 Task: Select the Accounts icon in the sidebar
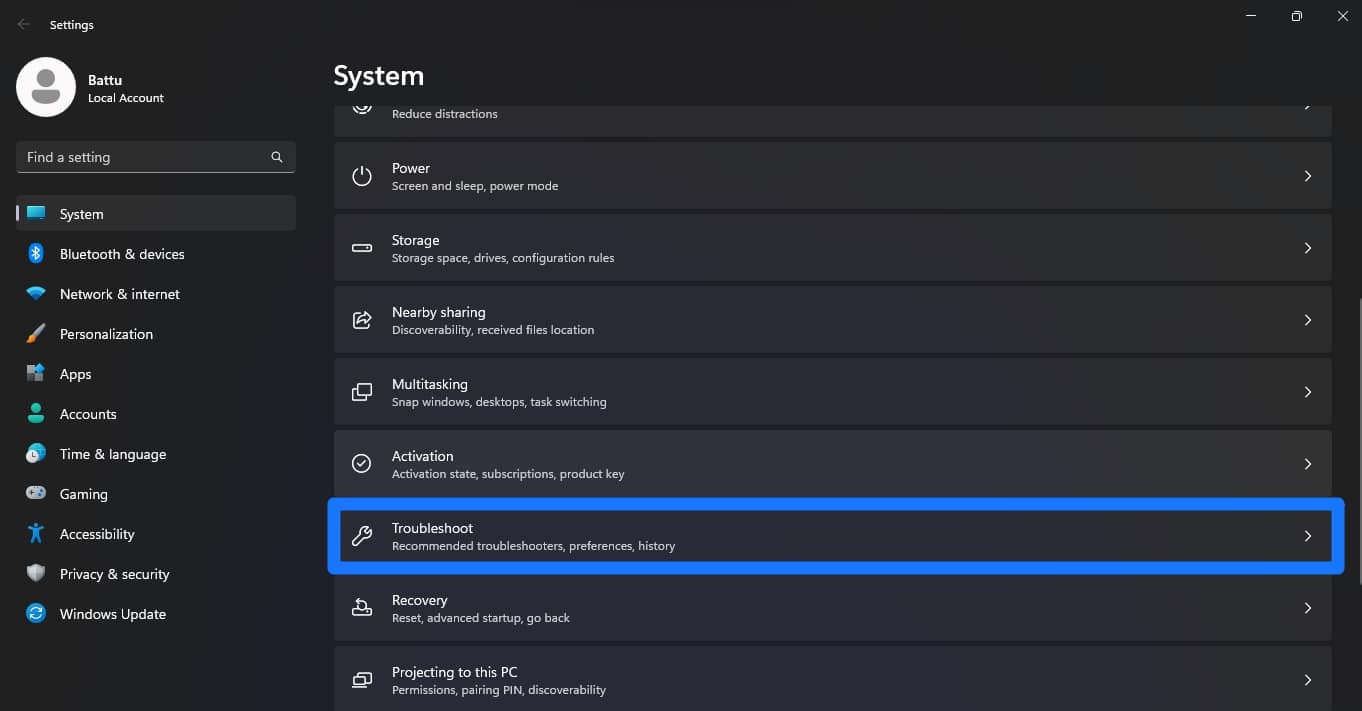pyautogui.click(x=36, y=414)
